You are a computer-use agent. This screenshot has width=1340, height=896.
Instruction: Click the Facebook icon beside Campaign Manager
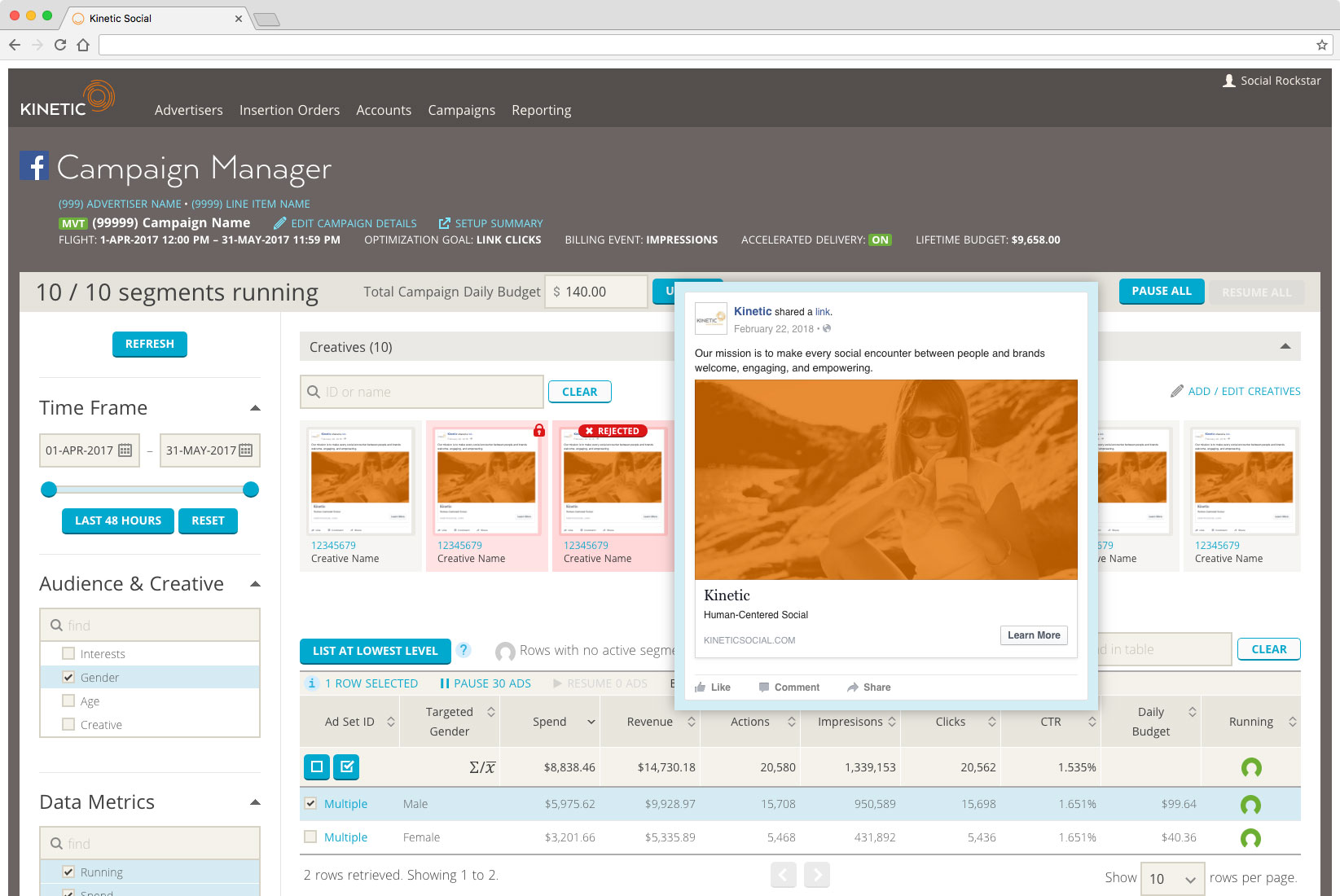click(x=34, y=166)
